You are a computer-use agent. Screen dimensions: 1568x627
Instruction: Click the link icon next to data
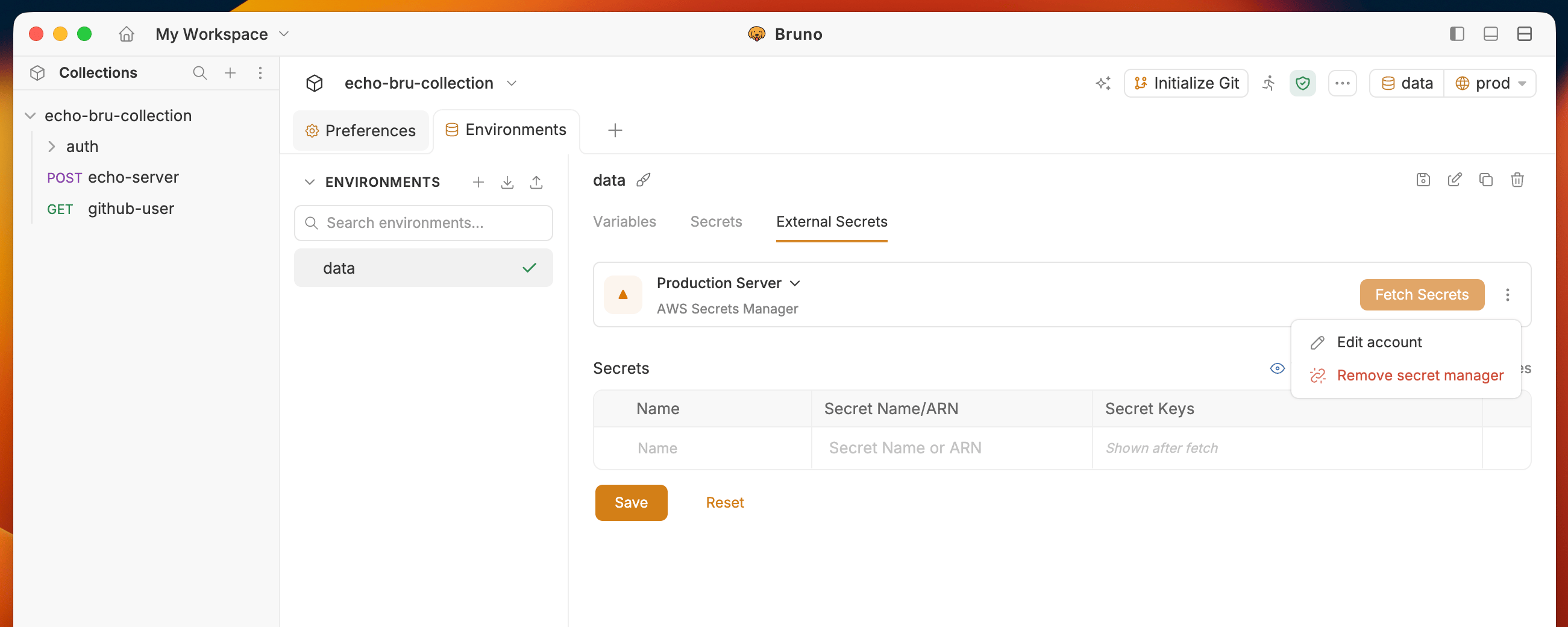[x=644, y=180]
